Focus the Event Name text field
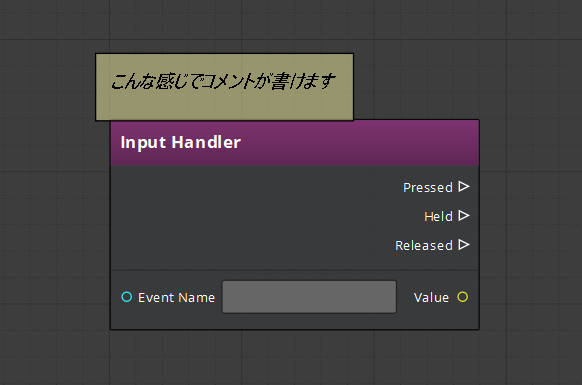The image size is (582, 385). pyautogui.click(x=309, y=297)
